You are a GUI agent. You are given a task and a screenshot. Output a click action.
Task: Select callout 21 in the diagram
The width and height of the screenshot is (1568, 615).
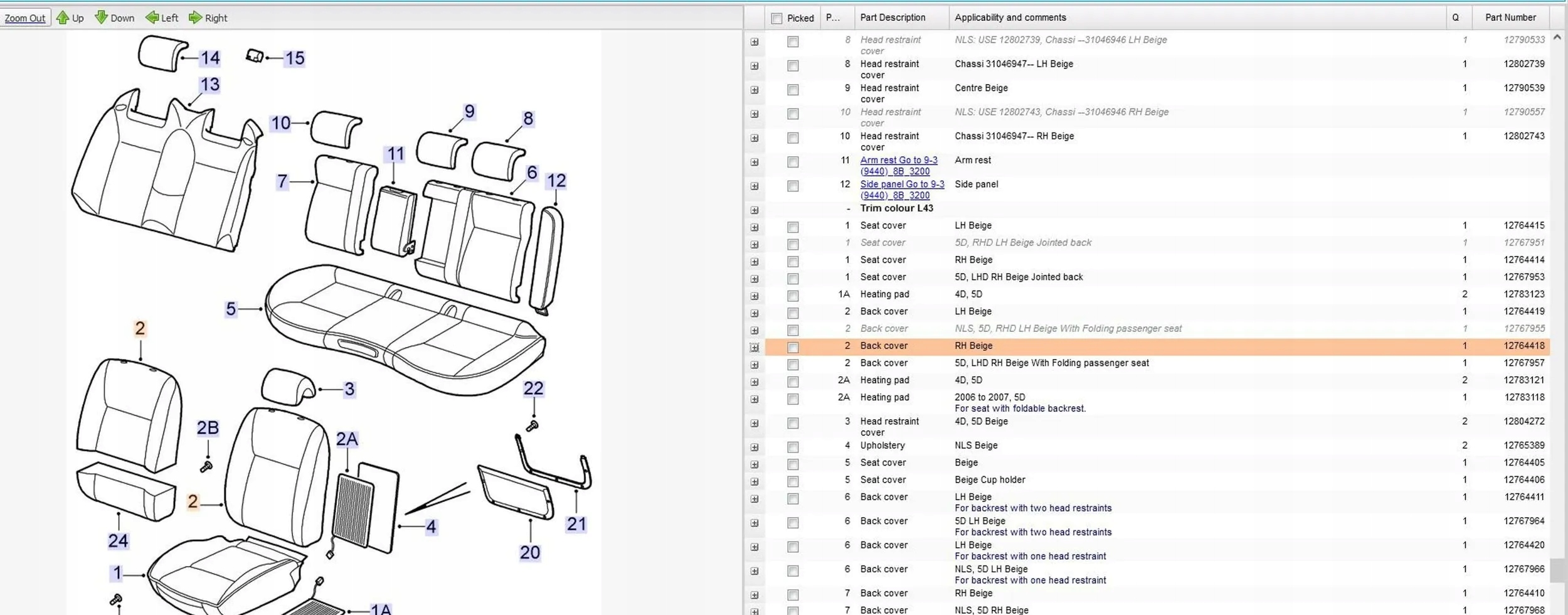[576, 524]
